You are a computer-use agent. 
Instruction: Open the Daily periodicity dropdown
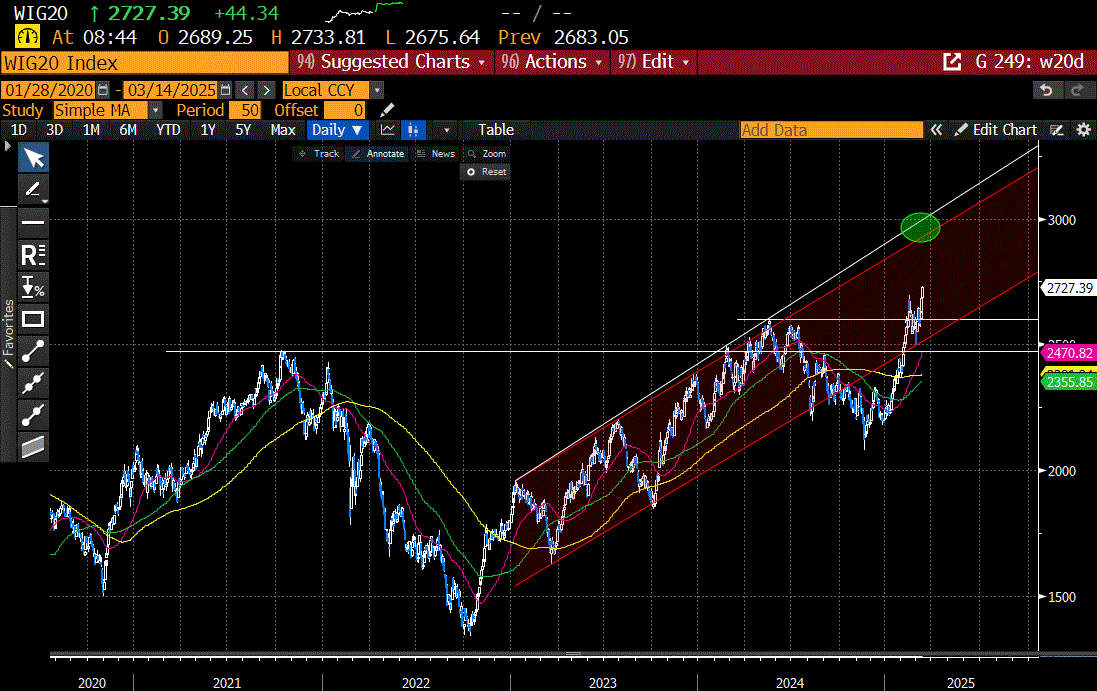pyautogui.click(x=337, y=130)
